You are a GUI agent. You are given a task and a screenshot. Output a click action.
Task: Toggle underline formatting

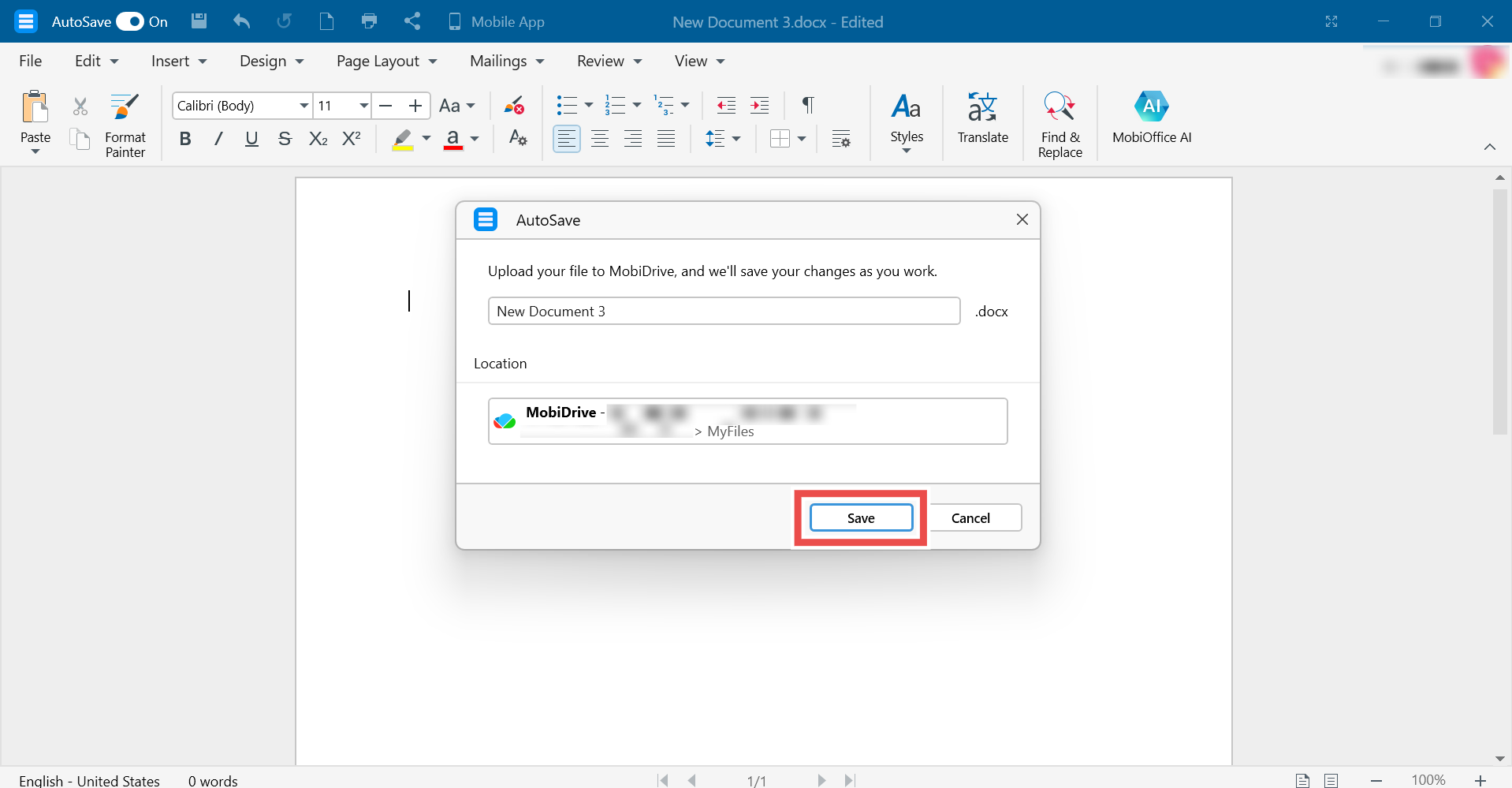251,139
